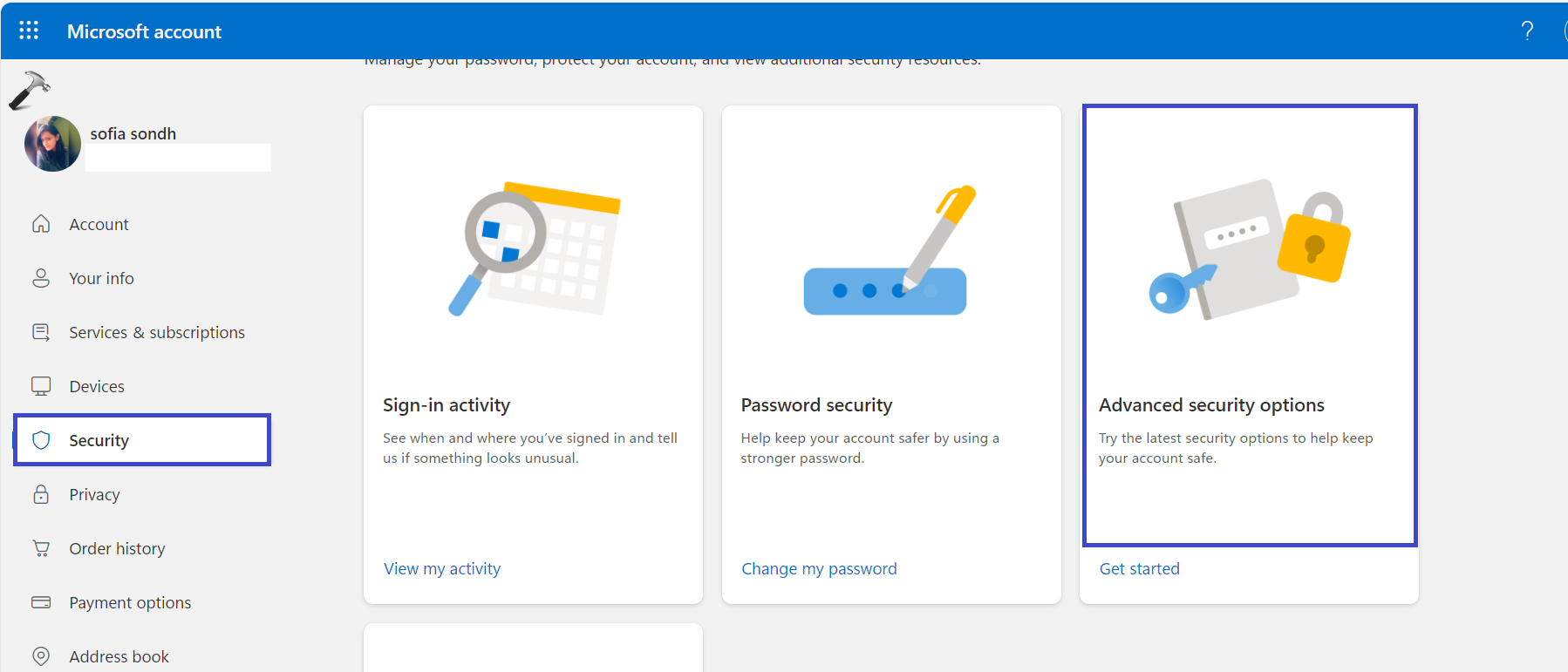Click sofia sondh profile picture
The height and width of the screenshot is (672, 1568).
pos(52,144)
